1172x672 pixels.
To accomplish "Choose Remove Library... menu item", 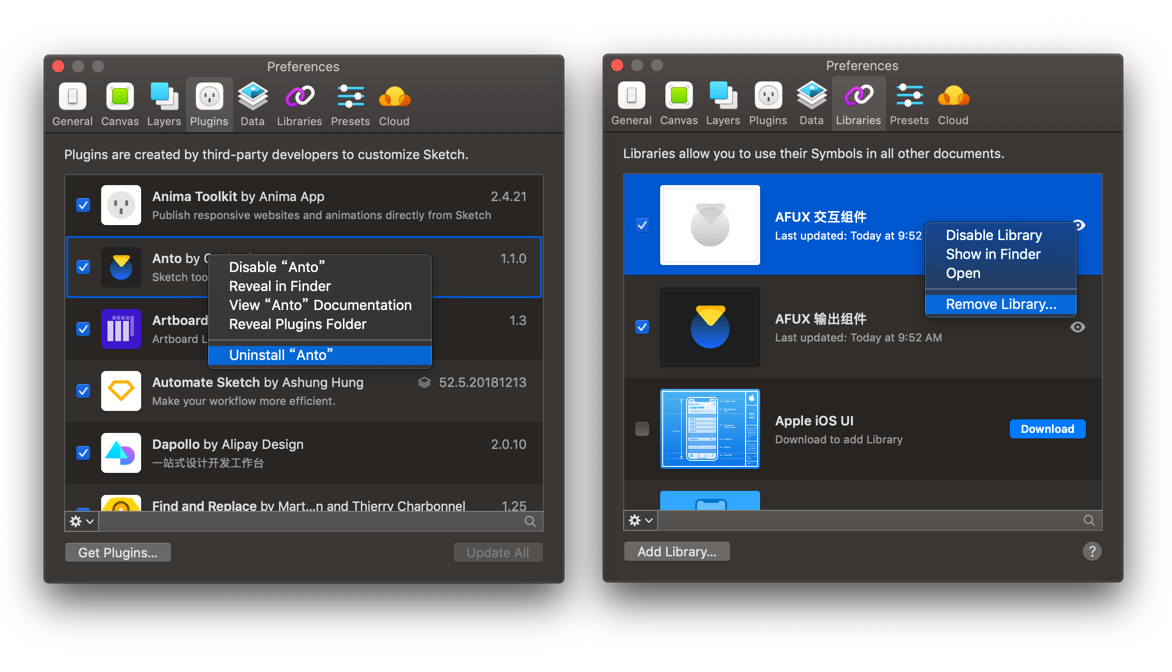I will pyautogui.click(x=1001, y=304).
